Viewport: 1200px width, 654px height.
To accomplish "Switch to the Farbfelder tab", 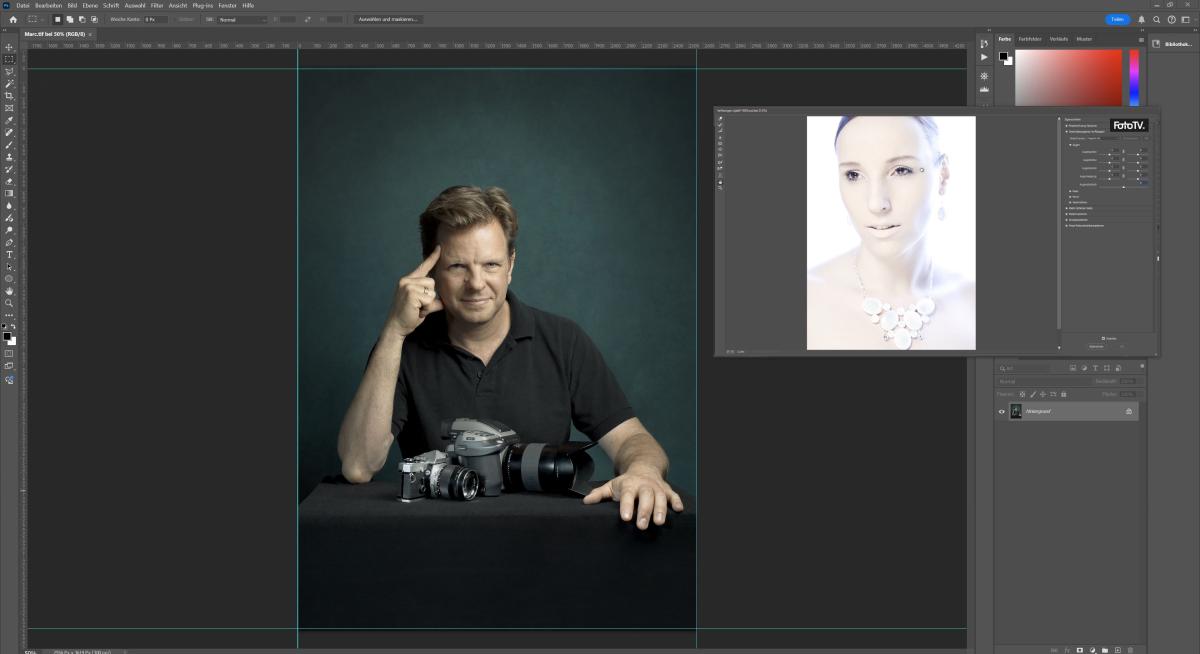I will click(x=1030, y=38).
